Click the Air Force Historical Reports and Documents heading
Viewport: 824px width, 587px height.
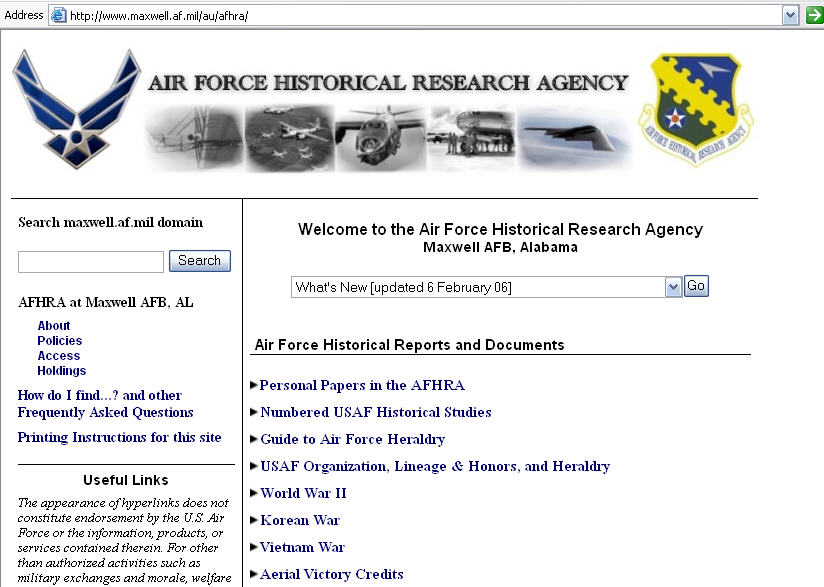click(x=409, y=345)
